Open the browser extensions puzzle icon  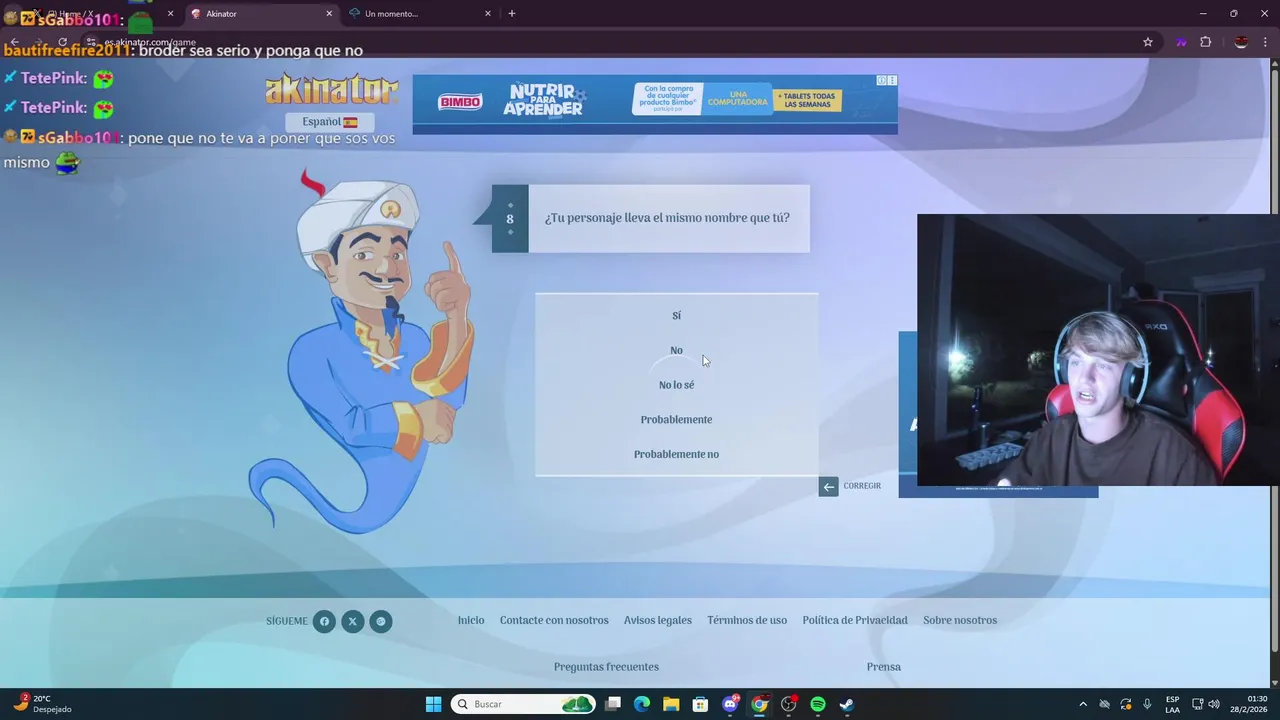pos(1205,42)
